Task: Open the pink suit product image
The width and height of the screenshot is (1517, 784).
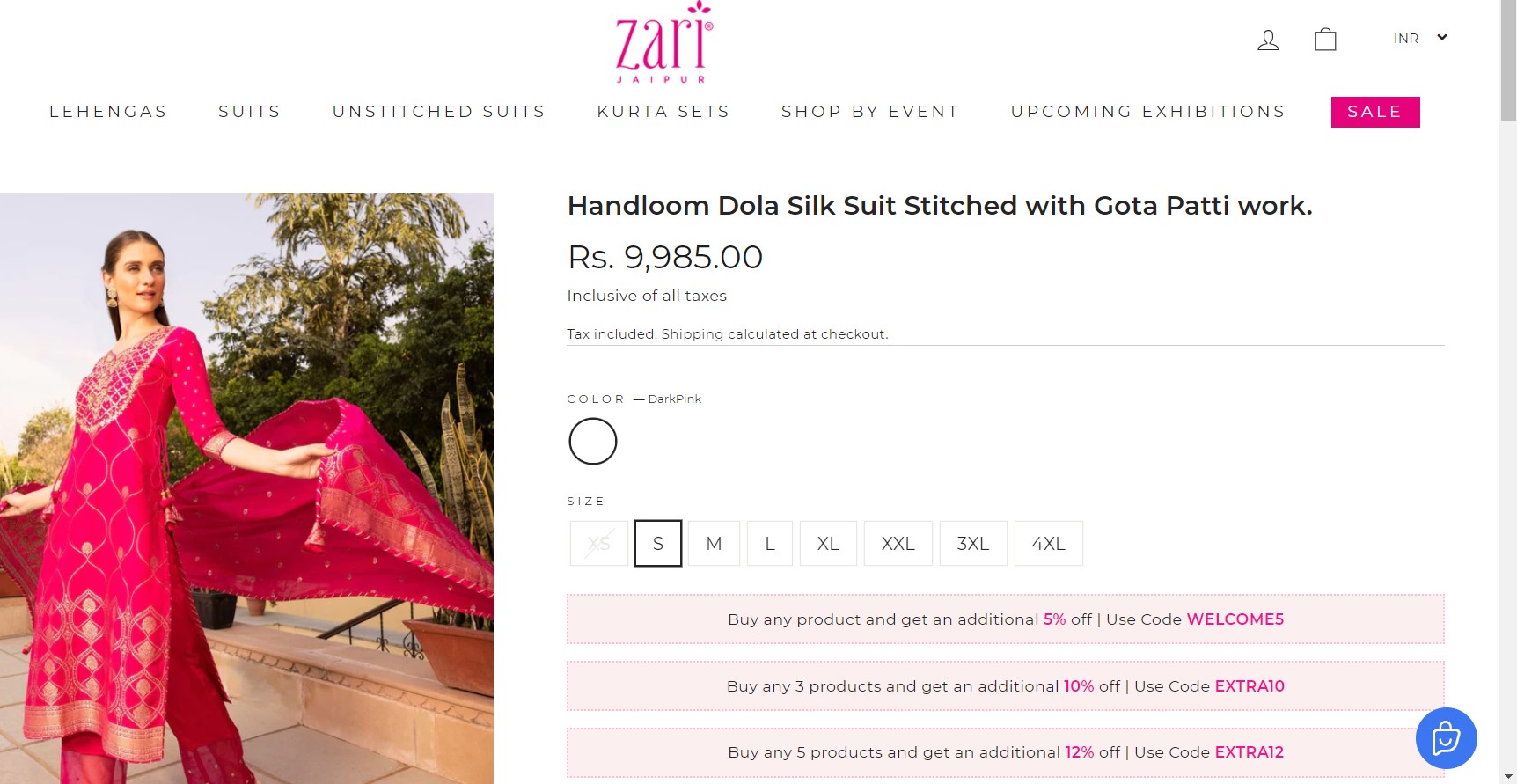Action: (x=246, y=487)
